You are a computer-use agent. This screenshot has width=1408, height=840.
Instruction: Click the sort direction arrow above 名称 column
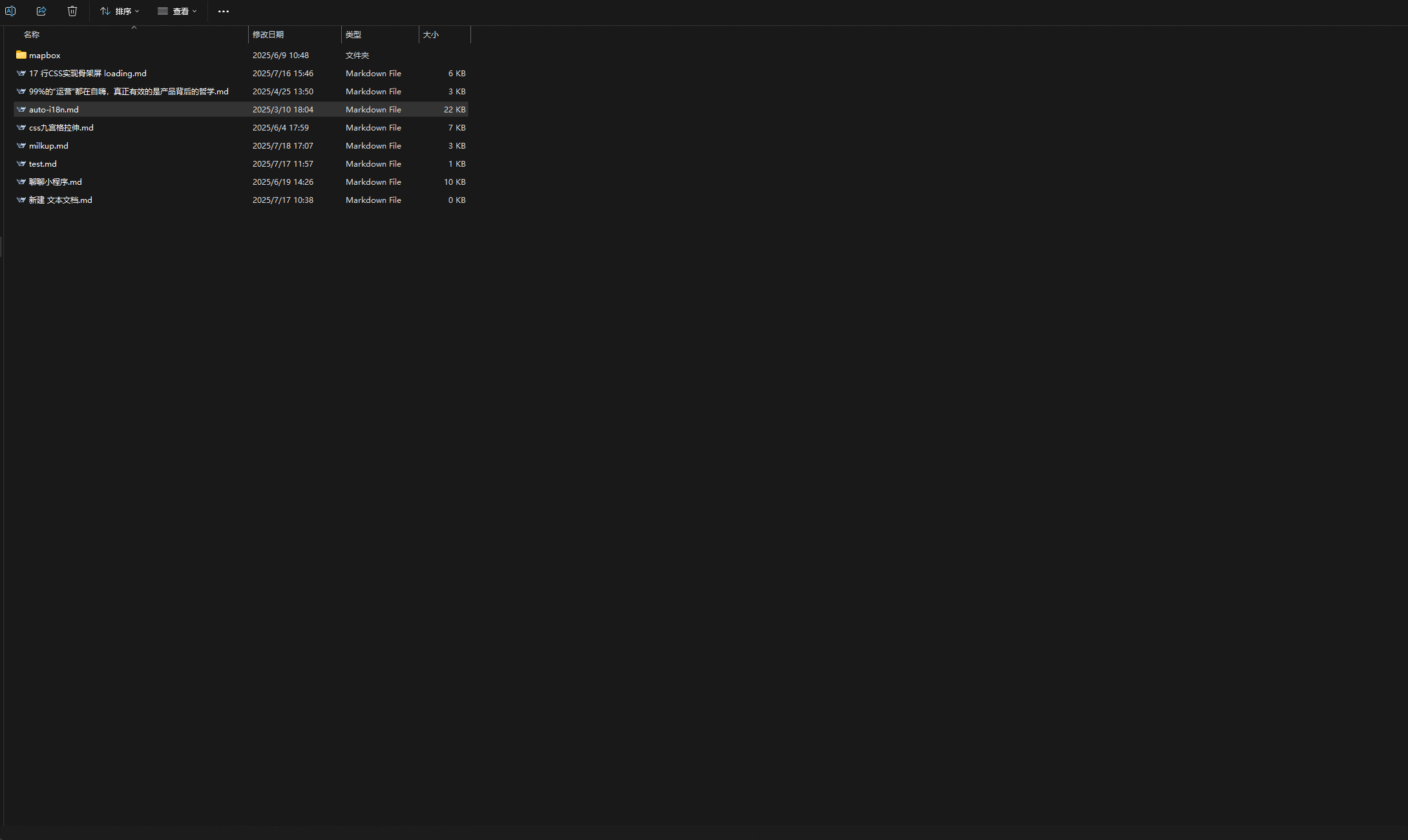click(x=134, y=28)
